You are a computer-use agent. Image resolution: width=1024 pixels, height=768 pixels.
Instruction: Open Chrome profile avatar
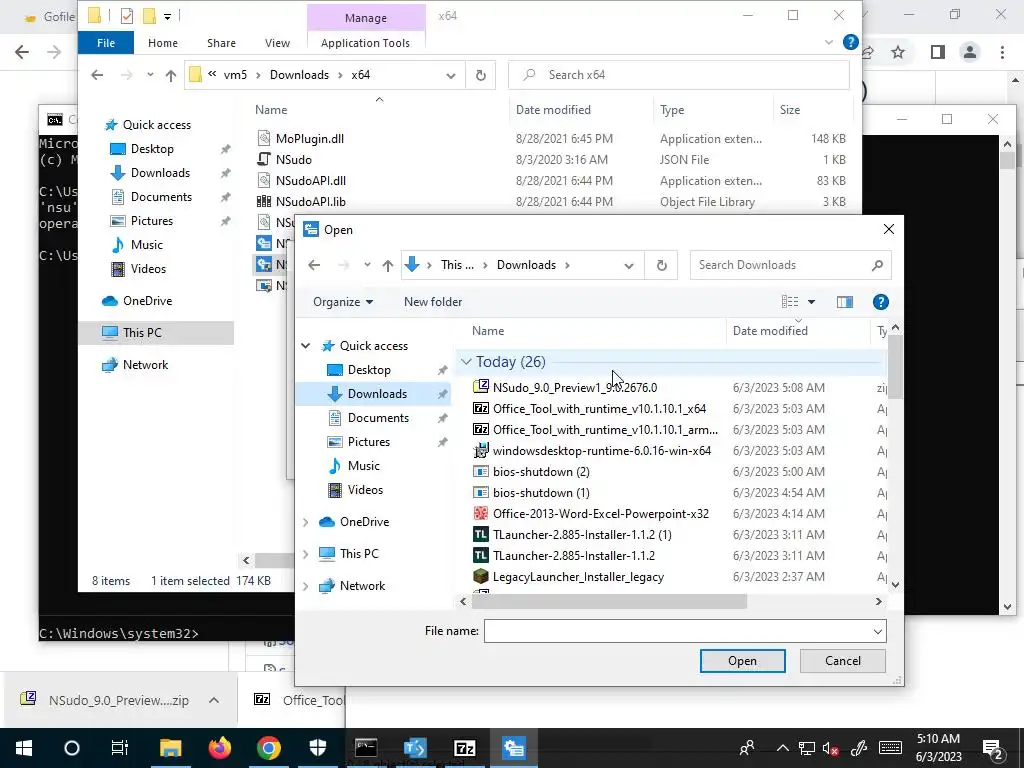pos(970,52)
